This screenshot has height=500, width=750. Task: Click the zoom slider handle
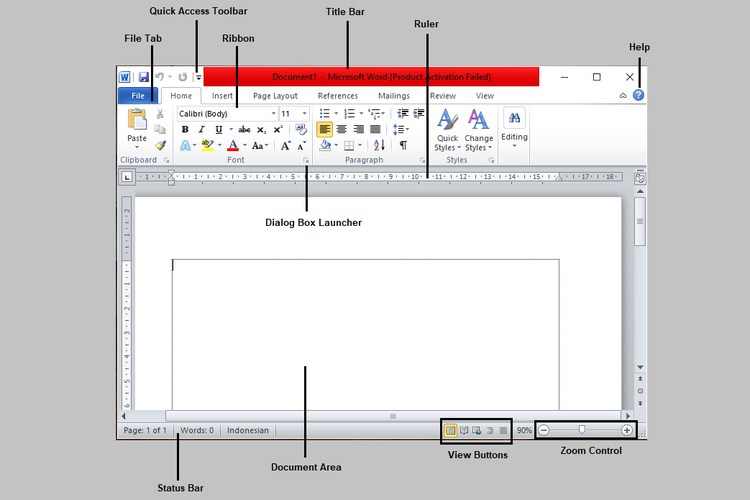tap(582, 430)
